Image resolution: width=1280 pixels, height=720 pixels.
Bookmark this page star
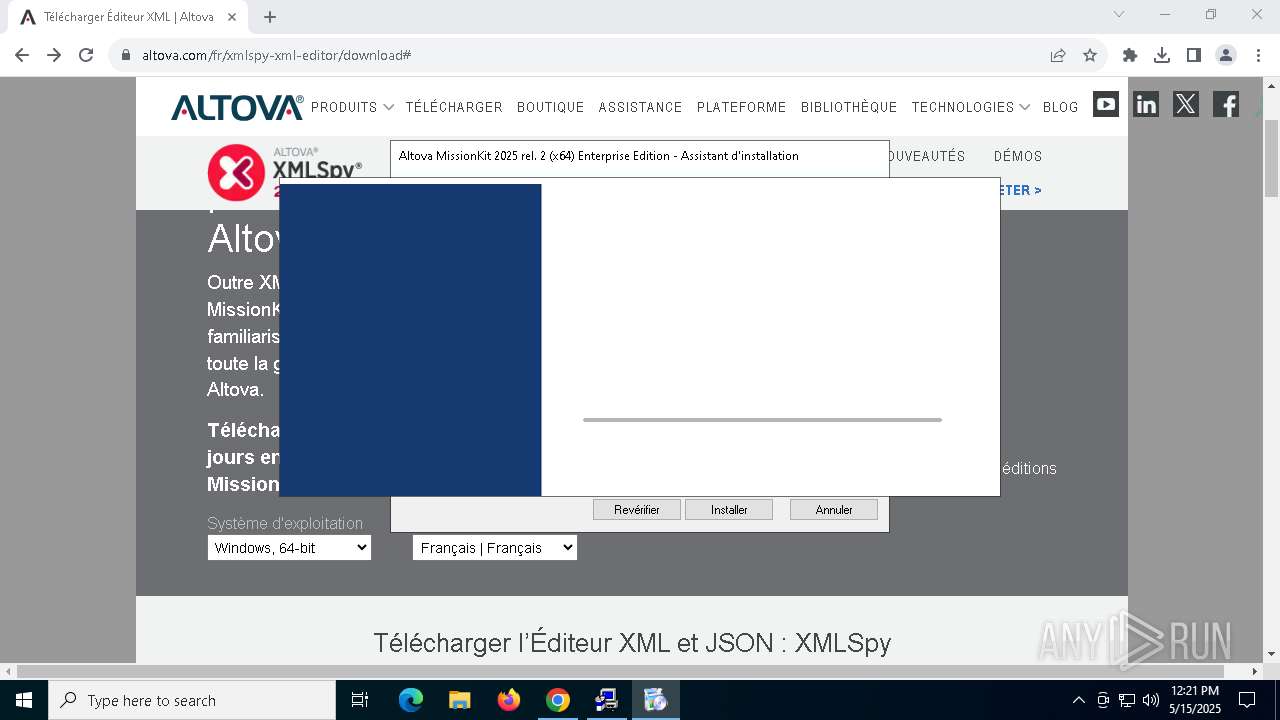pyautogui.click(x=1090, y=55)
